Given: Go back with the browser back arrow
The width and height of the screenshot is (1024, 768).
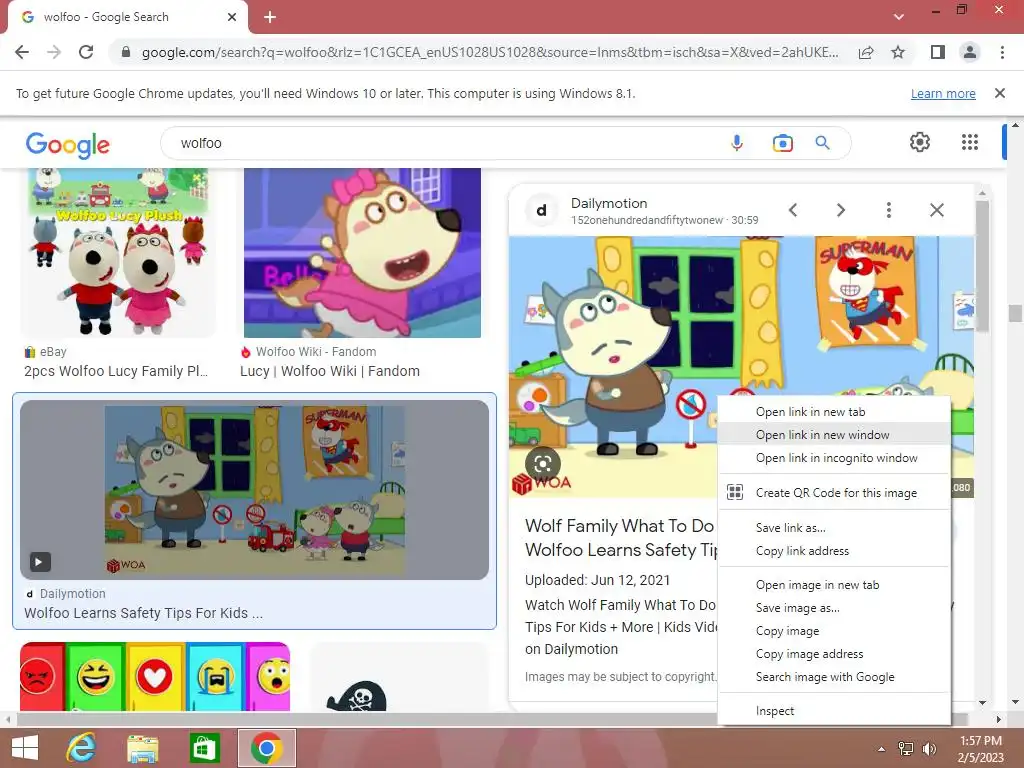Looking at the screenshot, I should (x=22, y=52).
